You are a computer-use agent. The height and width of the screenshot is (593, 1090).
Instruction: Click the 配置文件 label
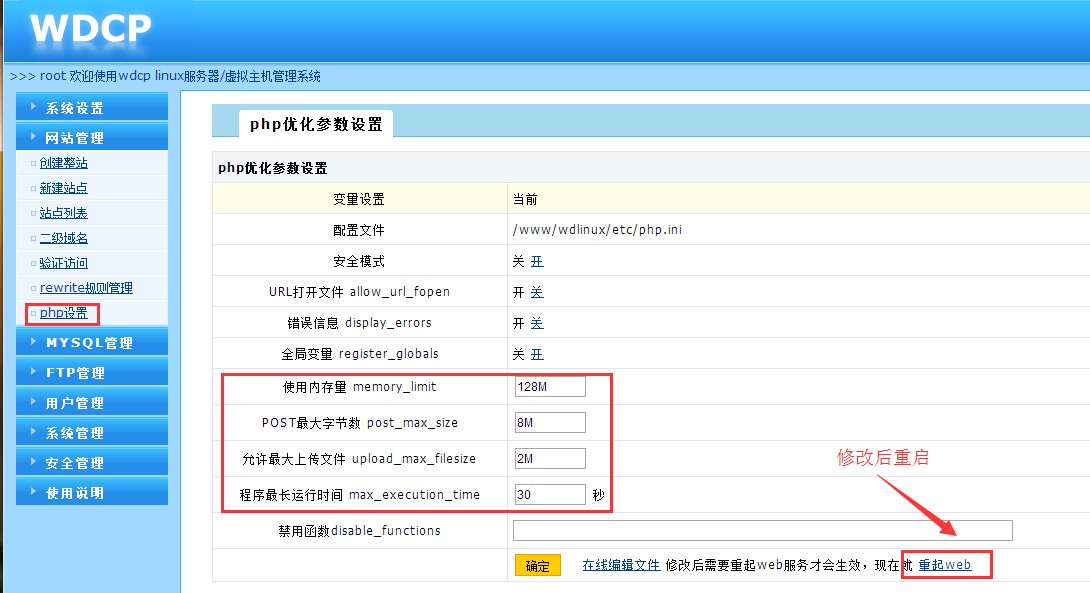(359, 230)
